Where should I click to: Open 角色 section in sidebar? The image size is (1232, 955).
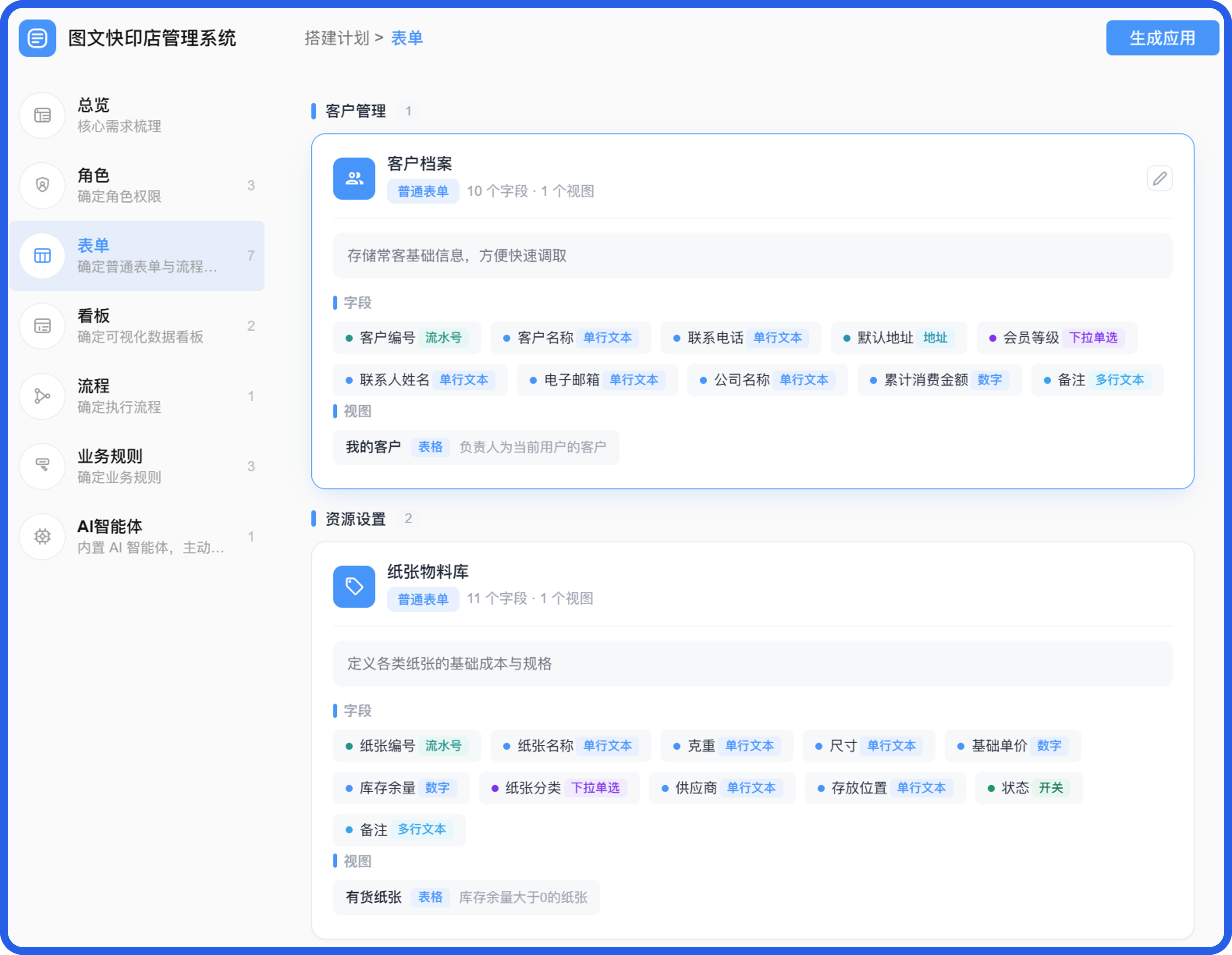click(137, 185)
